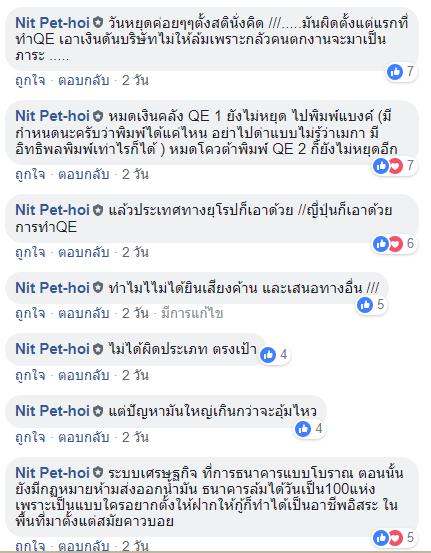
Task: Reply to the 'แต่ปัญหามันใหญ่' comment
Action: (84, 437)
